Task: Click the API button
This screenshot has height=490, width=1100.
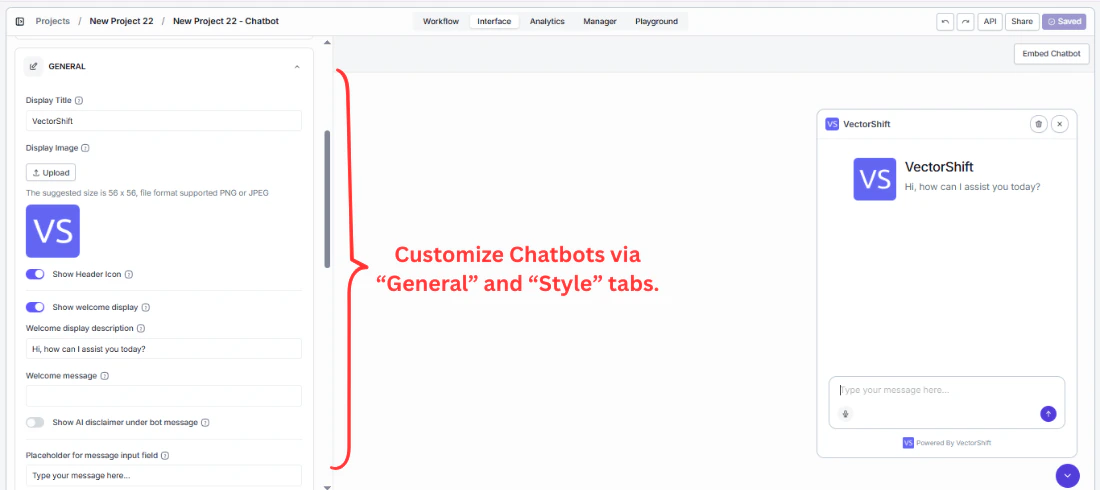Action: pos(990,22)
